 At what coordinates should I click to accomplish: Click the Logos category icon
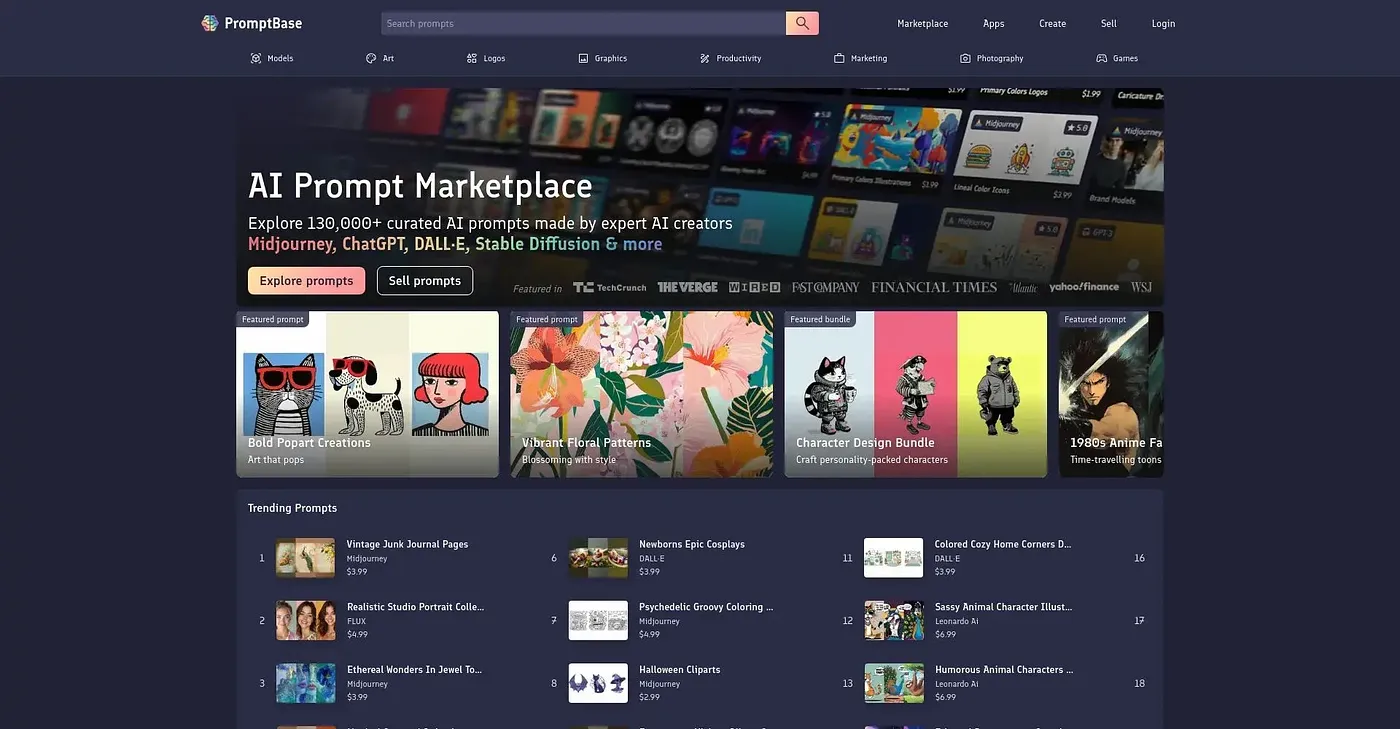472,58
